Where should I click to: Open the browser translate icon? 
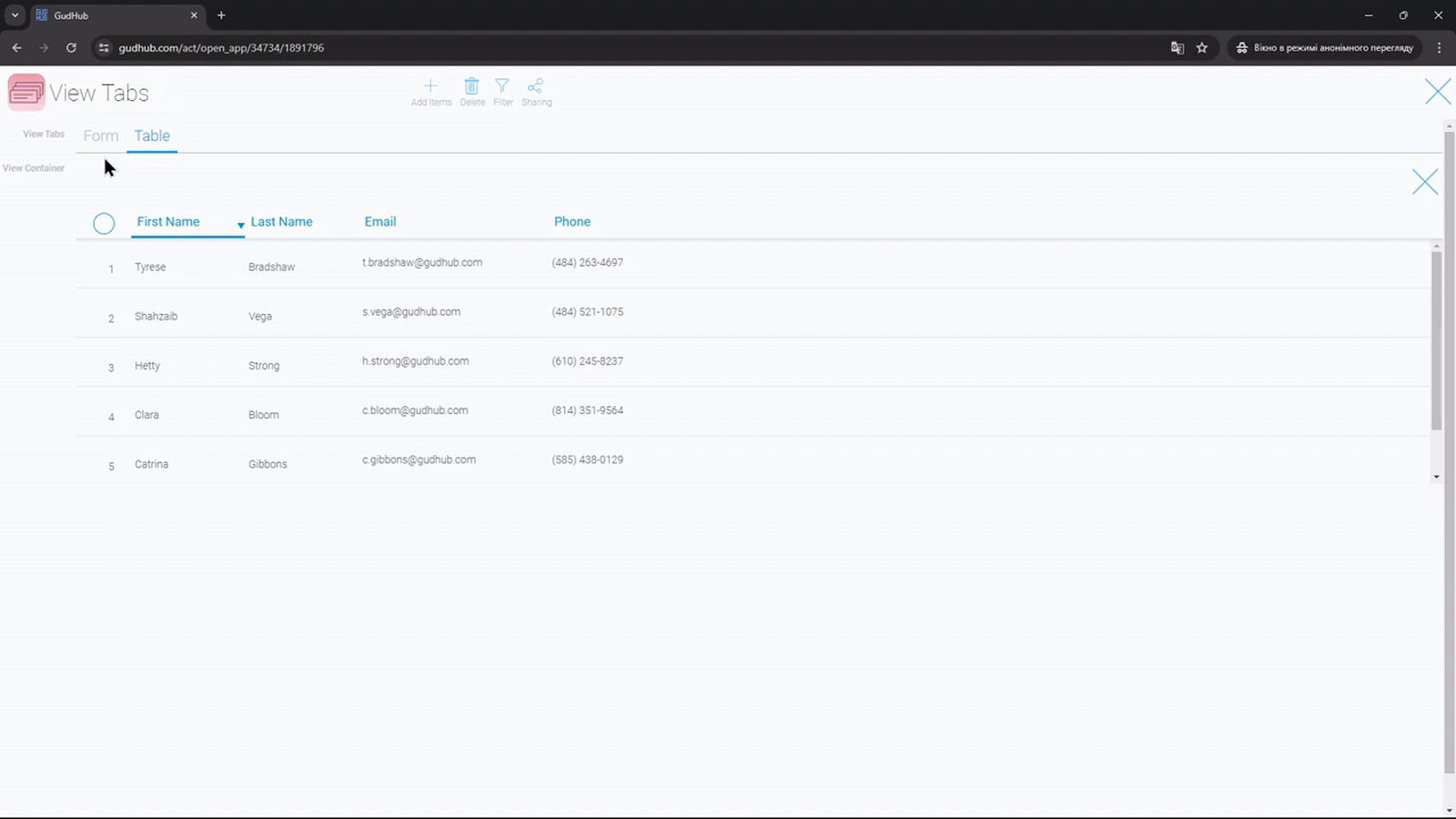point(1177,47)
